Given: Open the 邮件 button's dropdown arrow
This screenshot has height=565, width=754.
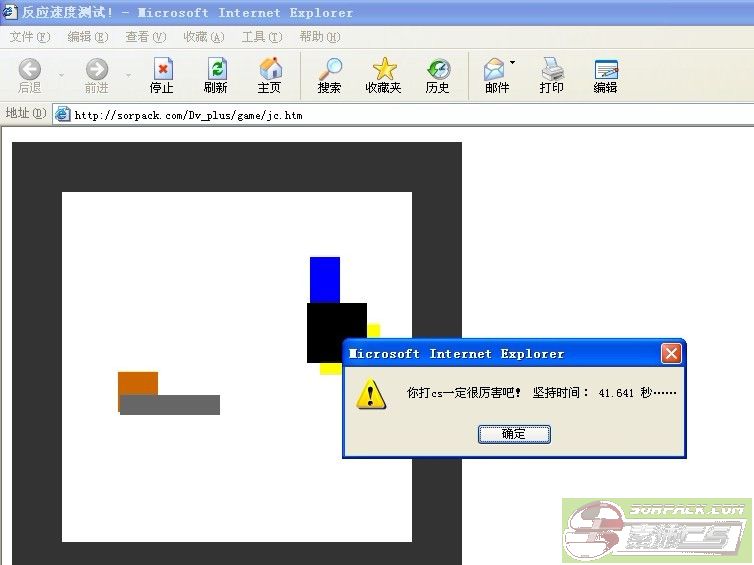Looking at the screenshot, I should (513, 63).
